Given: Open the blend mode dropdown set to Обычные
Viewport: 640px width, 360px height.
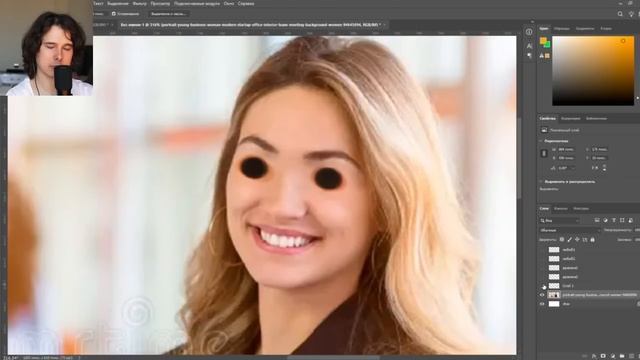Looking at the screenshot, I should tap(569, 230).
